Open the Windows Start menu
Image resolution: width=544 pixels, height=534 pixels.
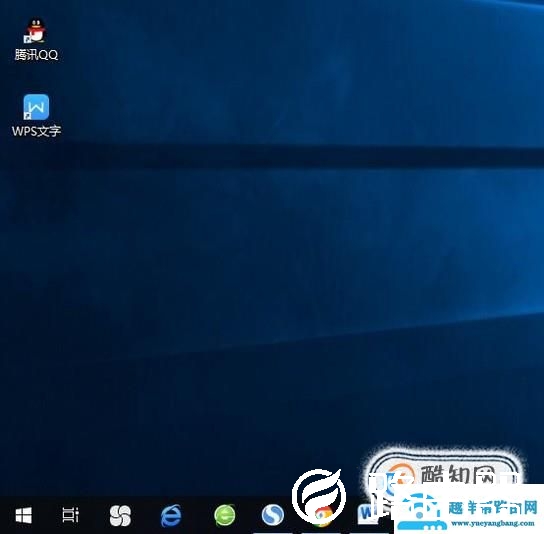tap(24, 515)
